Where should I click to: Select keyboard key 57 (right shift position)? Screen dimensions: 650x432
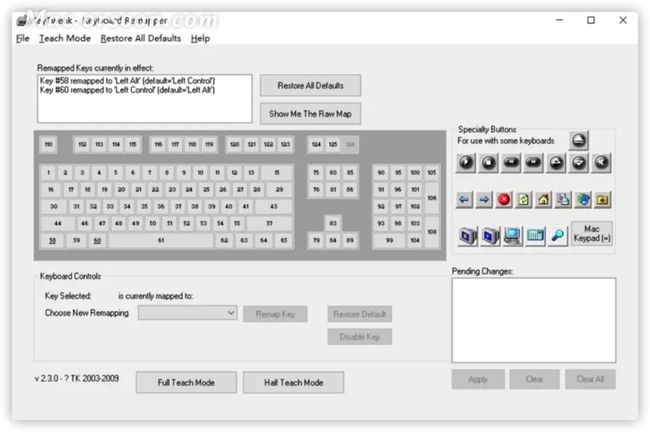pyautogui.click(x=269, y=223)
